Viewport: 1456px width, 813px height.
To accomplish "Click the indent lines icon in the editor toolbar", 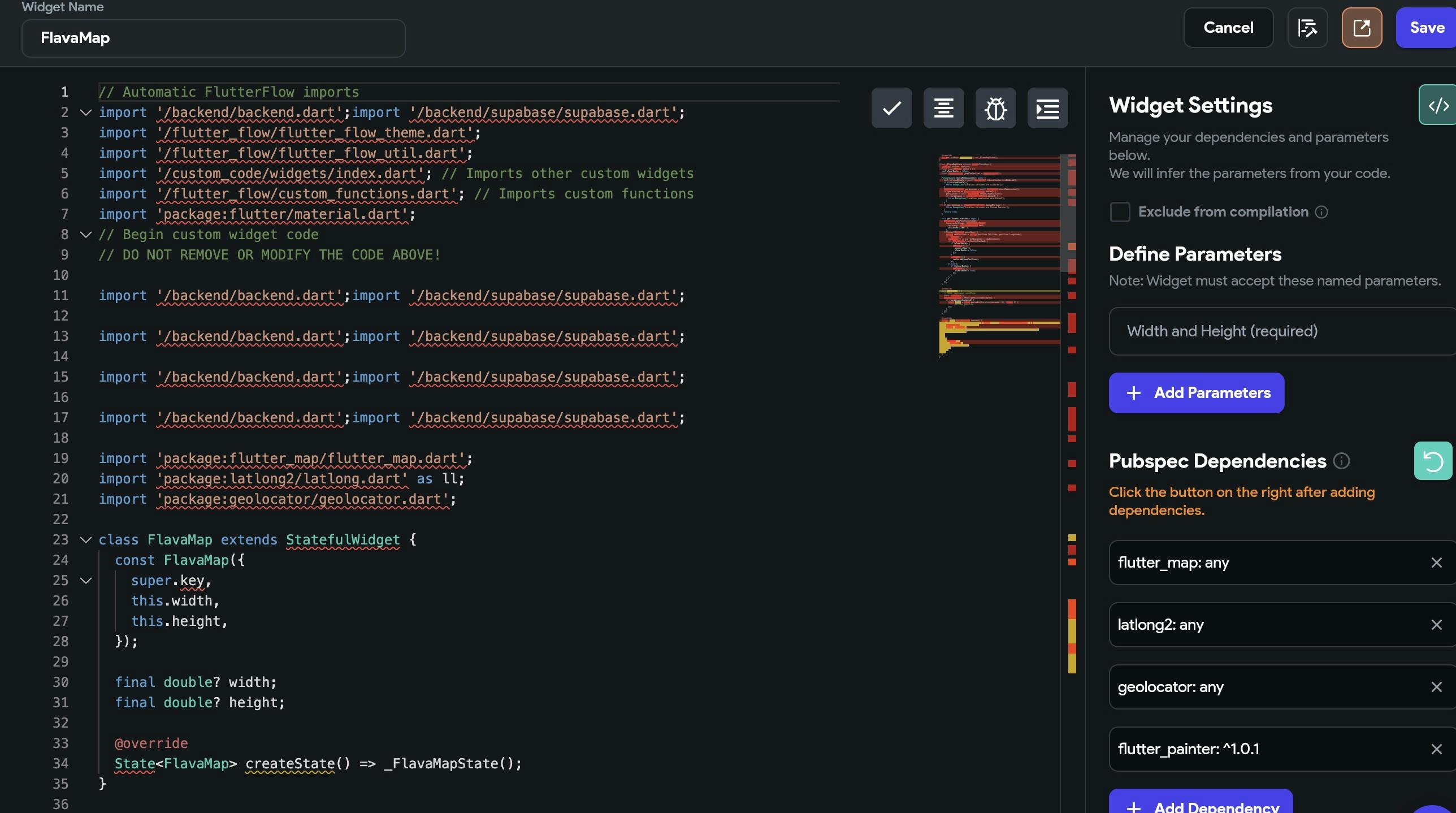I will point(1047,108).
